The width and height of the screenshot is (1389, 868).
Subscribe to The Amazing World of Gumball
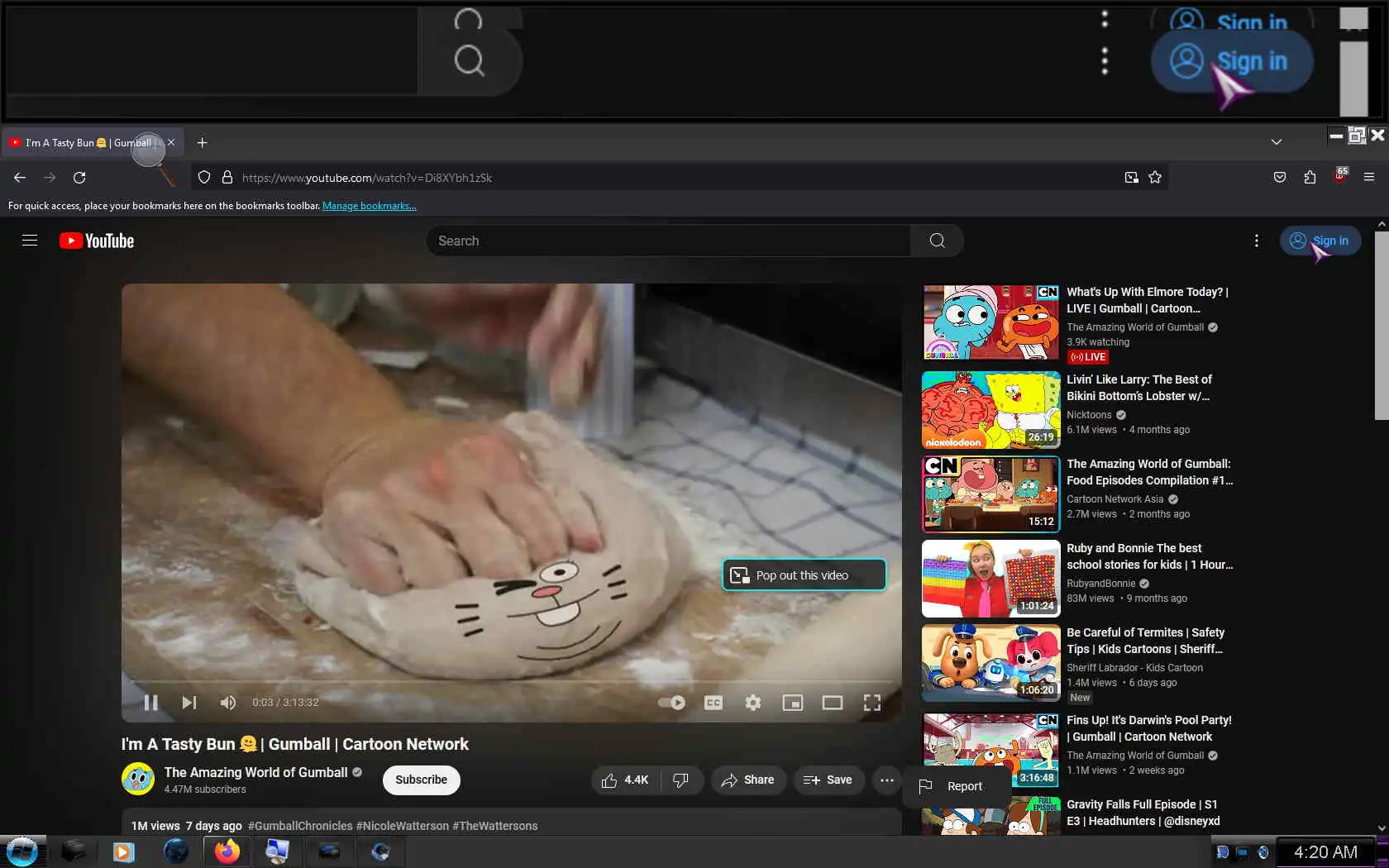tap(421, 780)
